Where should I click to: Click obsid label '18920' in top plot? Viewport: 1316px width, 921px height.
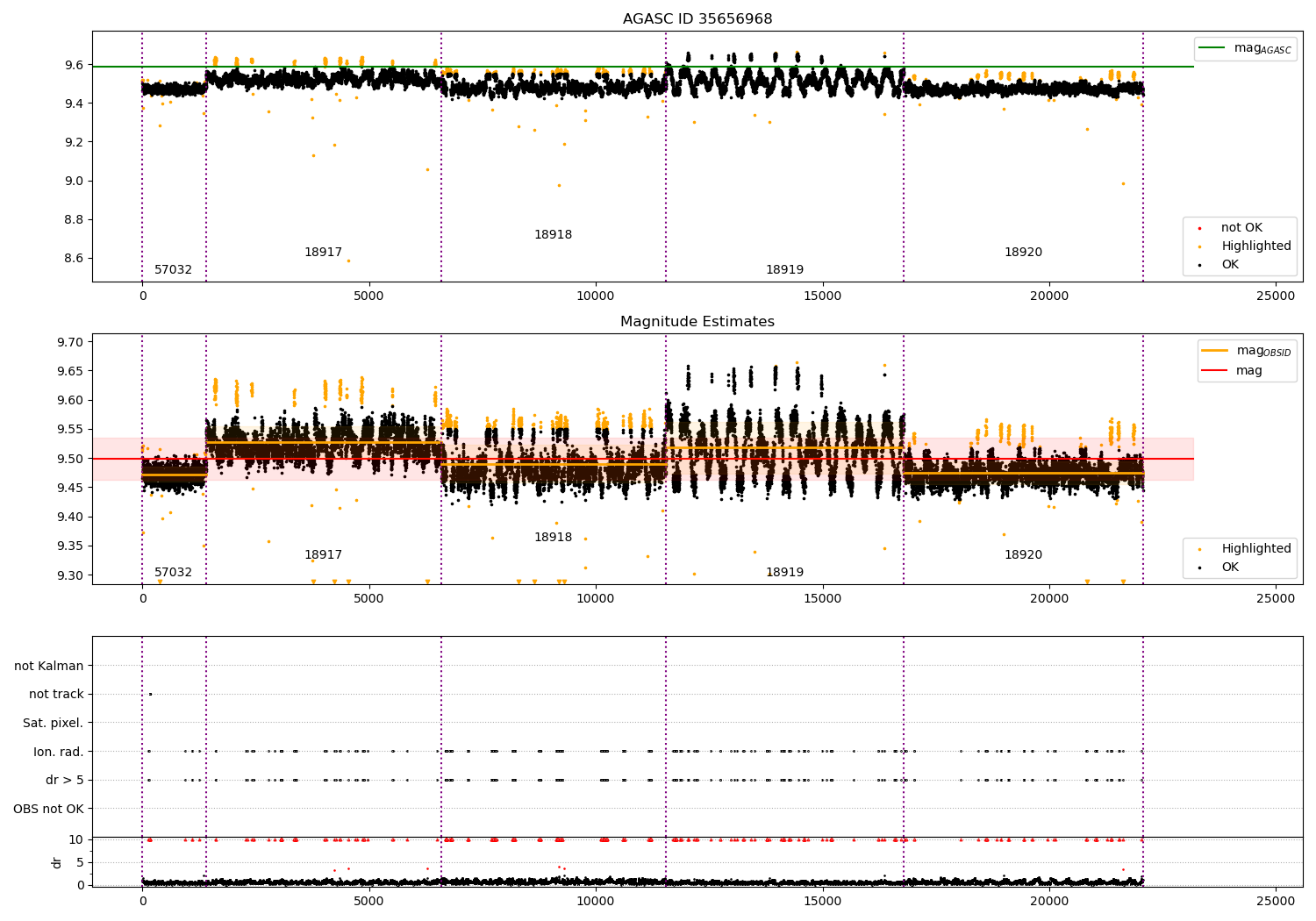coord(1023,253)
